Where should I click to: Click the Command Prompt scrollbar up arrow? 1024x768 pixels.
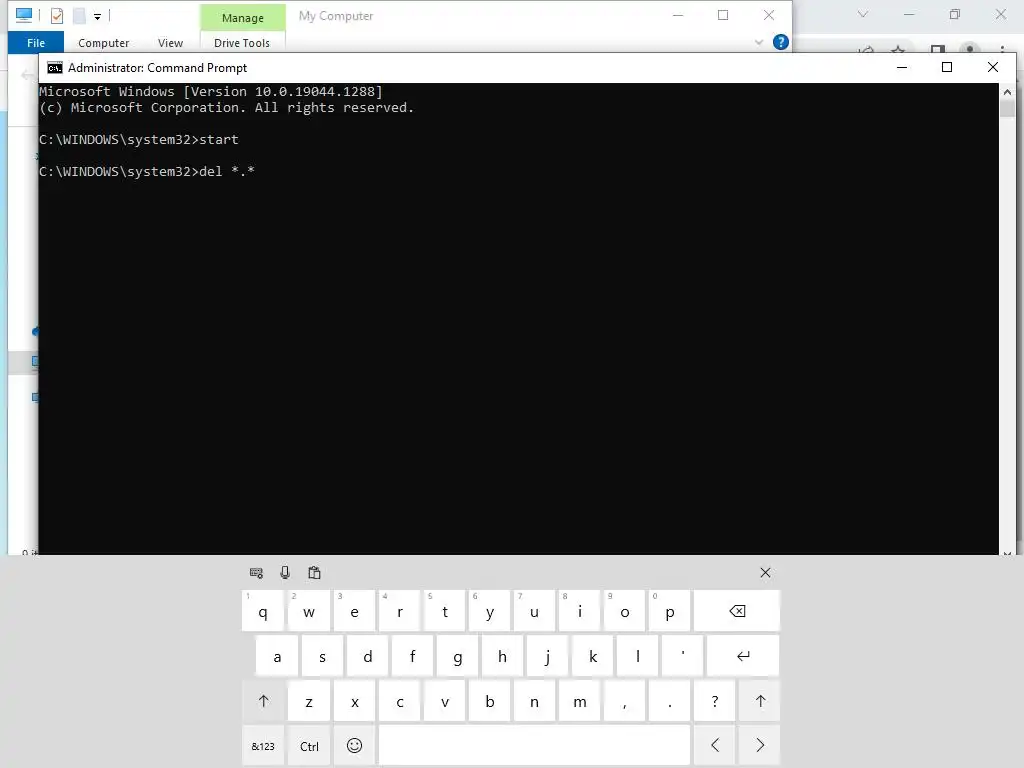pos(1007,92)
